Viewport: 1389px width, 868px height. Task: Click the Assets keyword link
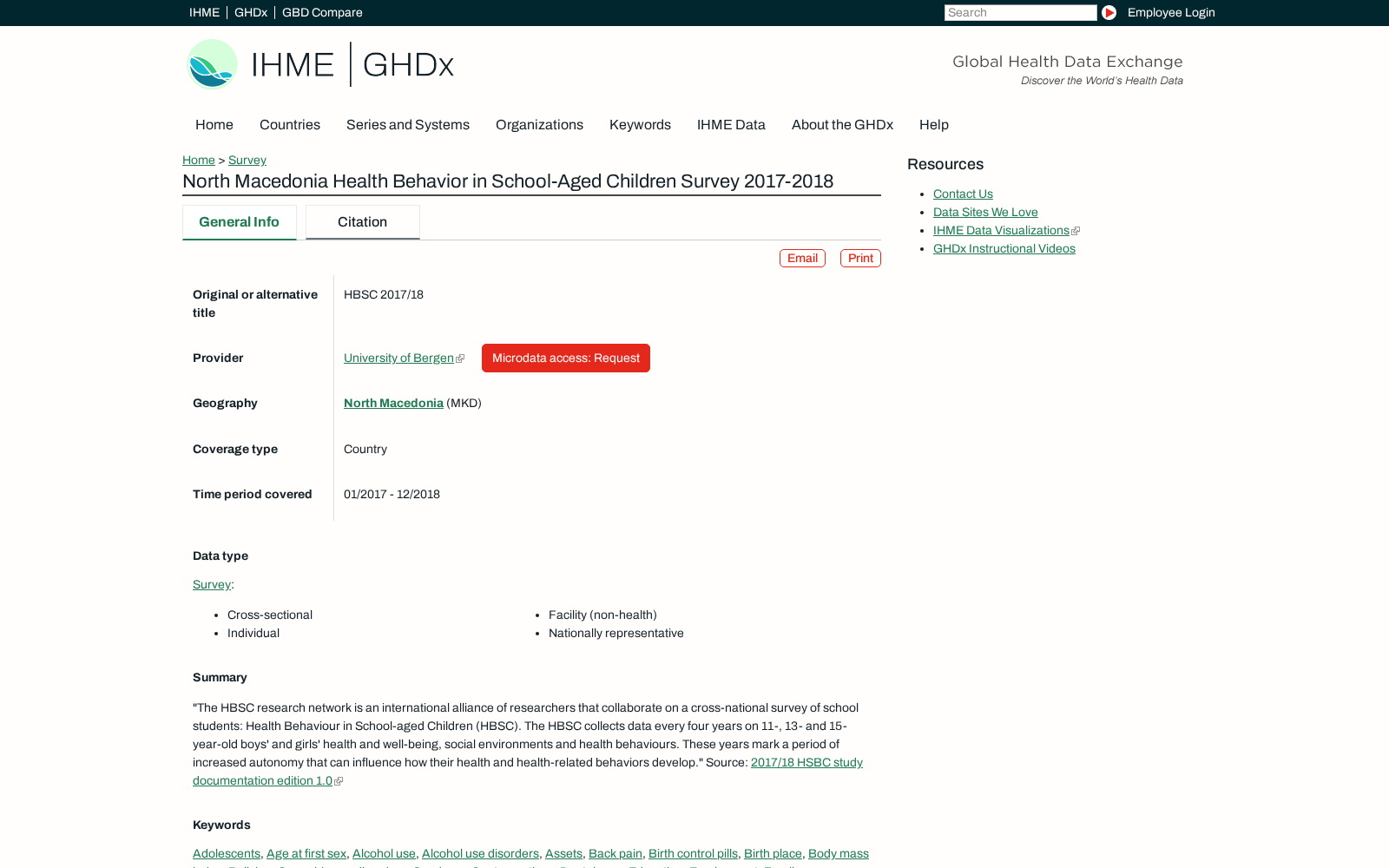pyautogui.click(x=563, y=853)
